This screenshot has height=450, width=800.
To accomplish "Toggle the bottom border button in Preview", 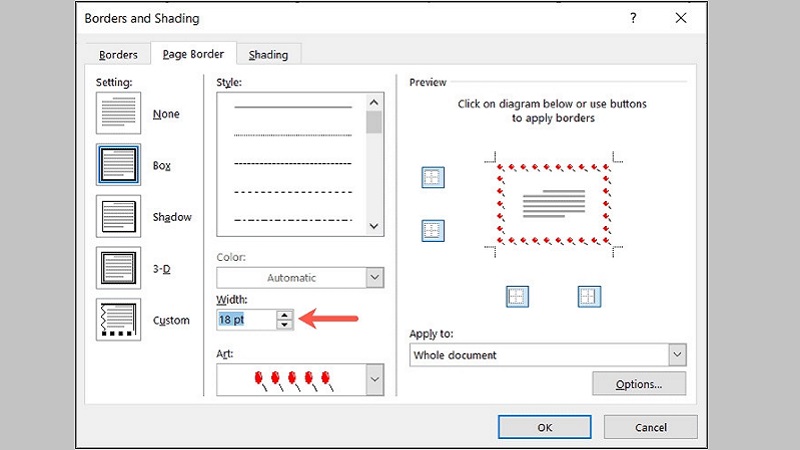I will (x=433, y=231).
